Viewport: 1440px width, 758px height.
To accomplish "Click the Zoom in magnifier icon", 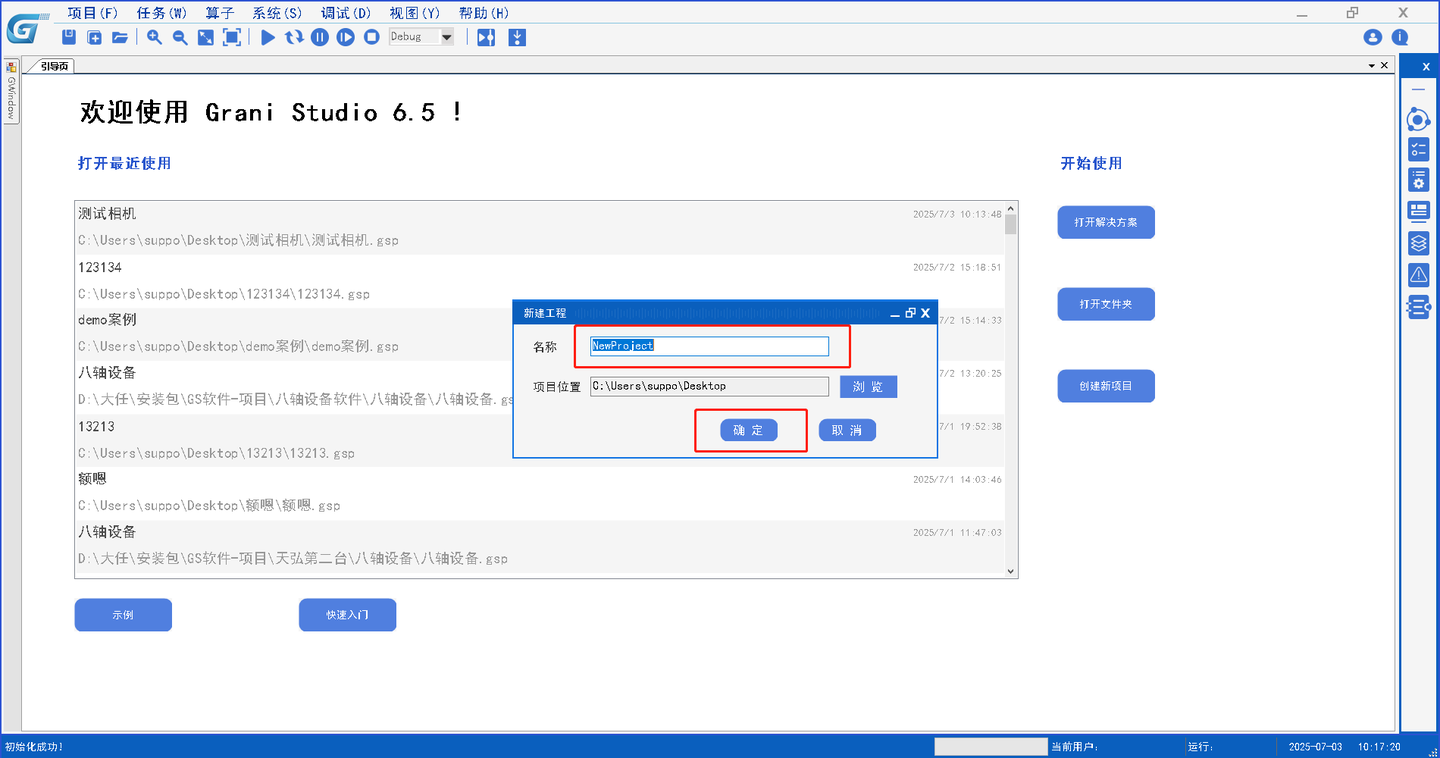I will pos(154,37).
